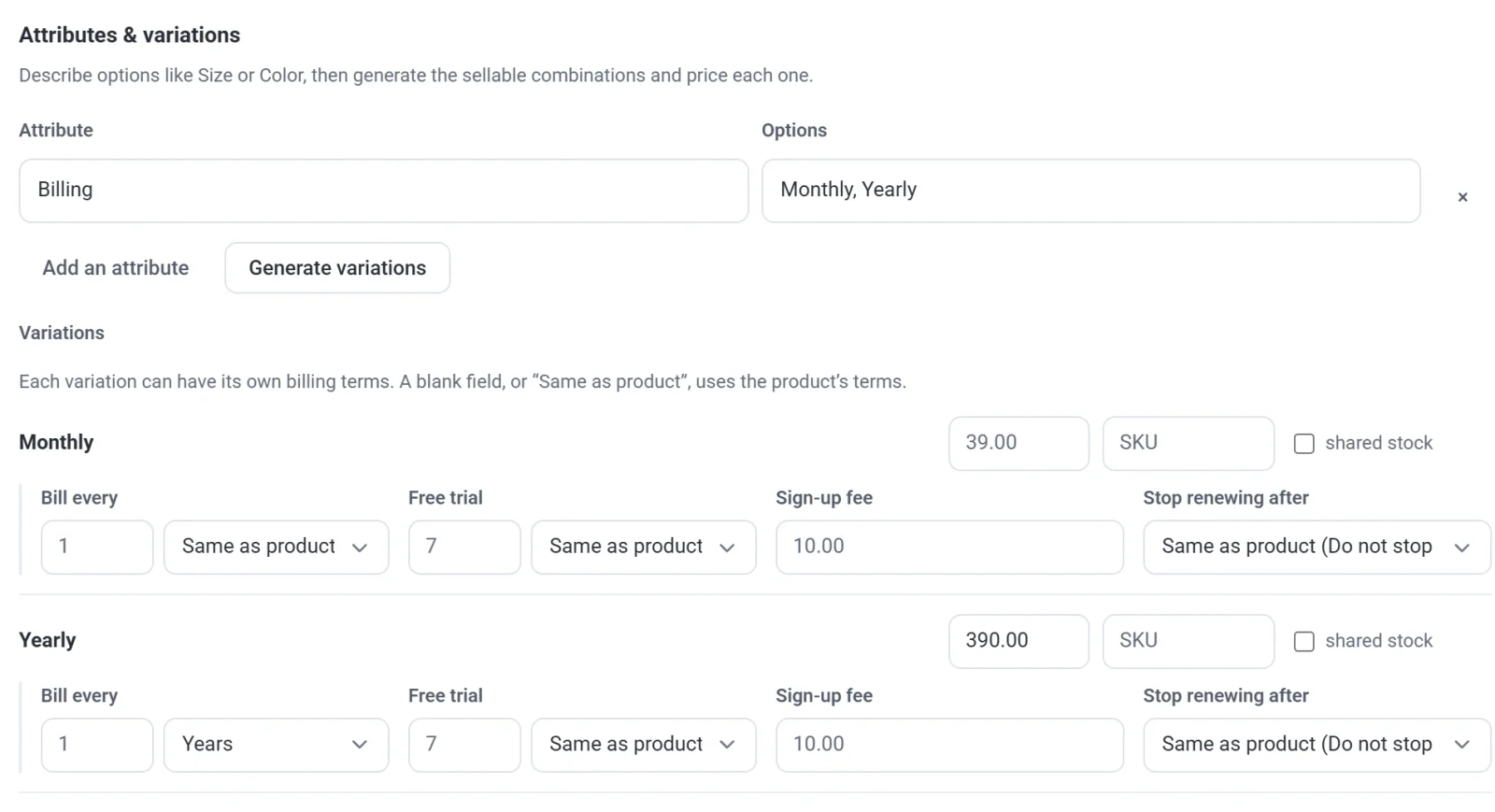1495x812 pixels.
Task: Focus Monthly Free trial length field
Action: (464, 547)
